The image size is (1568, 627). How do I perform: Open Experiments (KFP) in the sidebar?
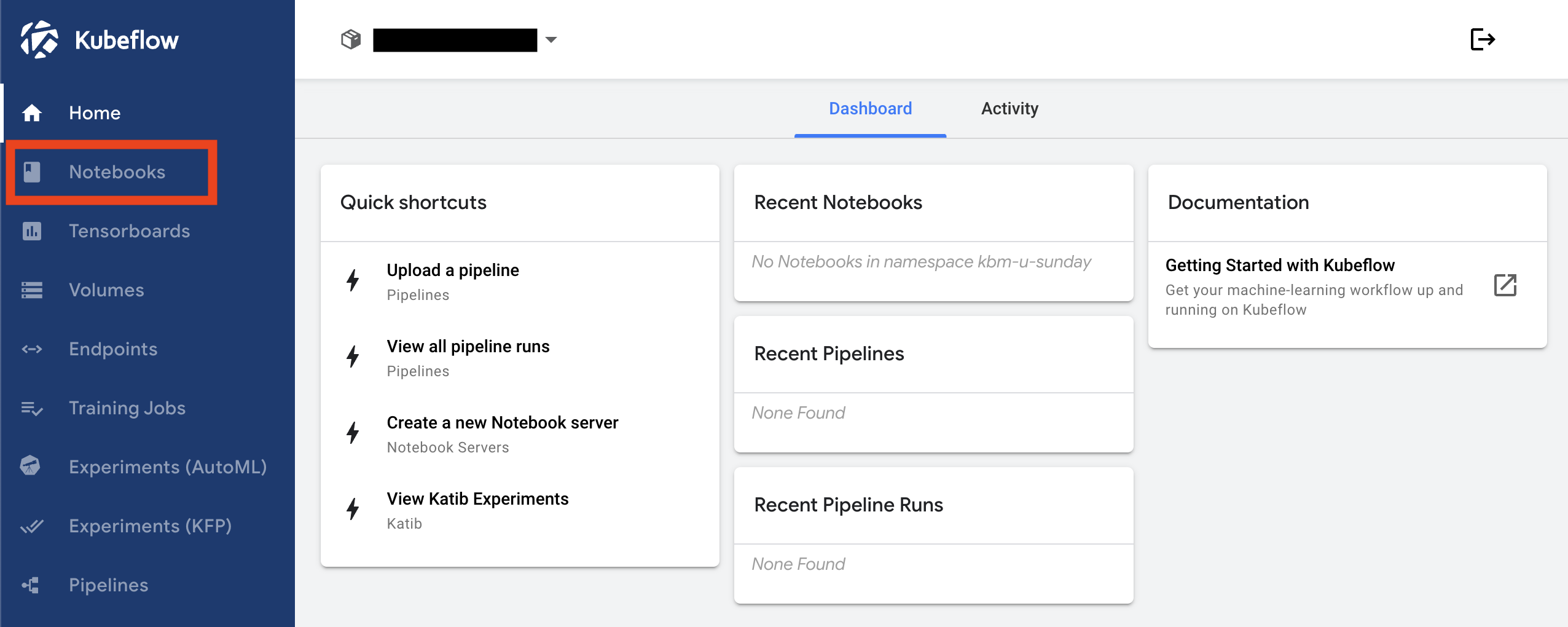148,526
